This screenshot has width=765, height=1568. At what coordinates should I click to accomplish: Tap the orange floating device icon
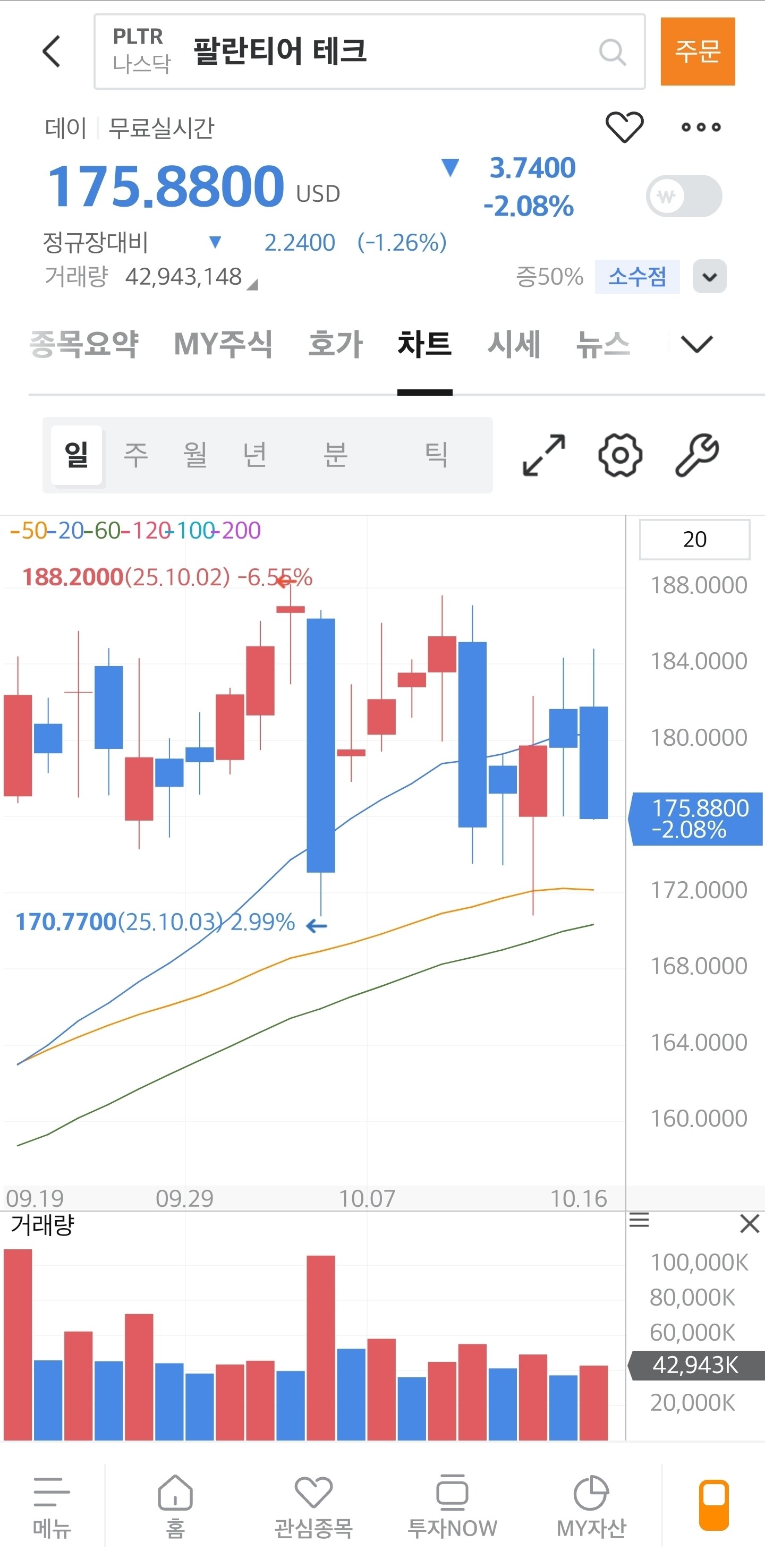(714, 1505)
